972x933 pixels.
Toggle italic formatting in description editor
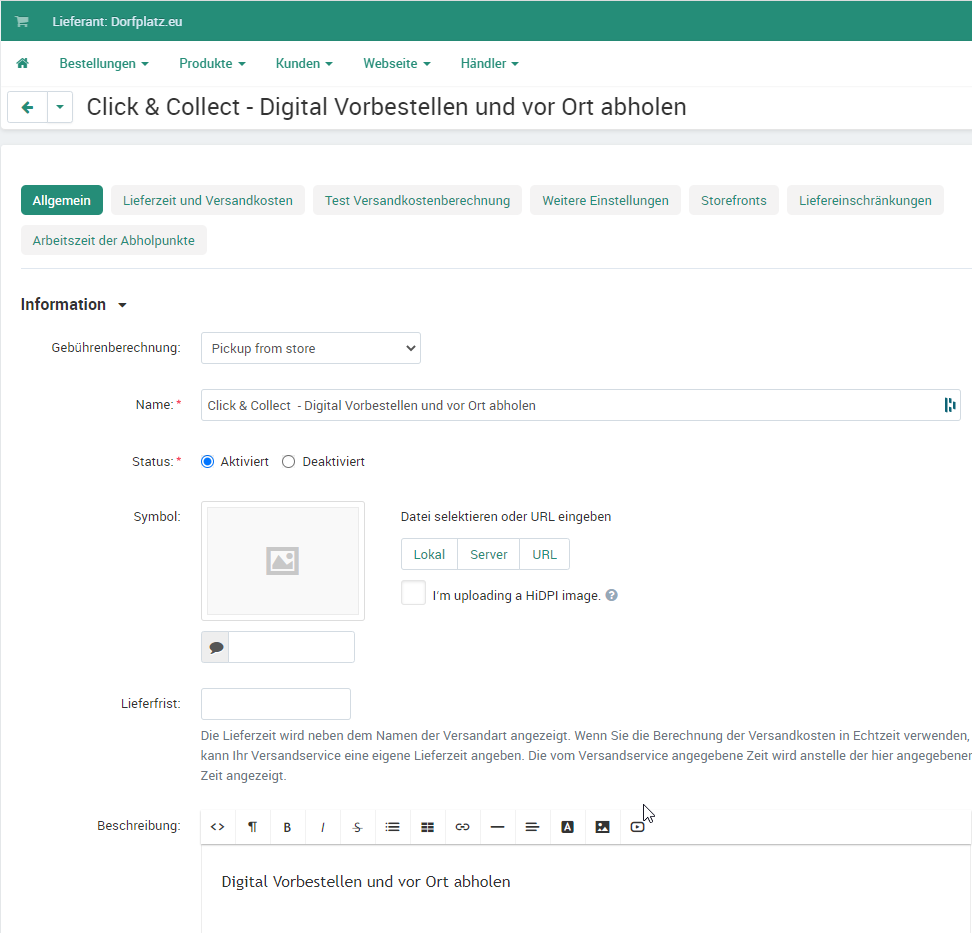pyautogui.click(x=322, y=827)
